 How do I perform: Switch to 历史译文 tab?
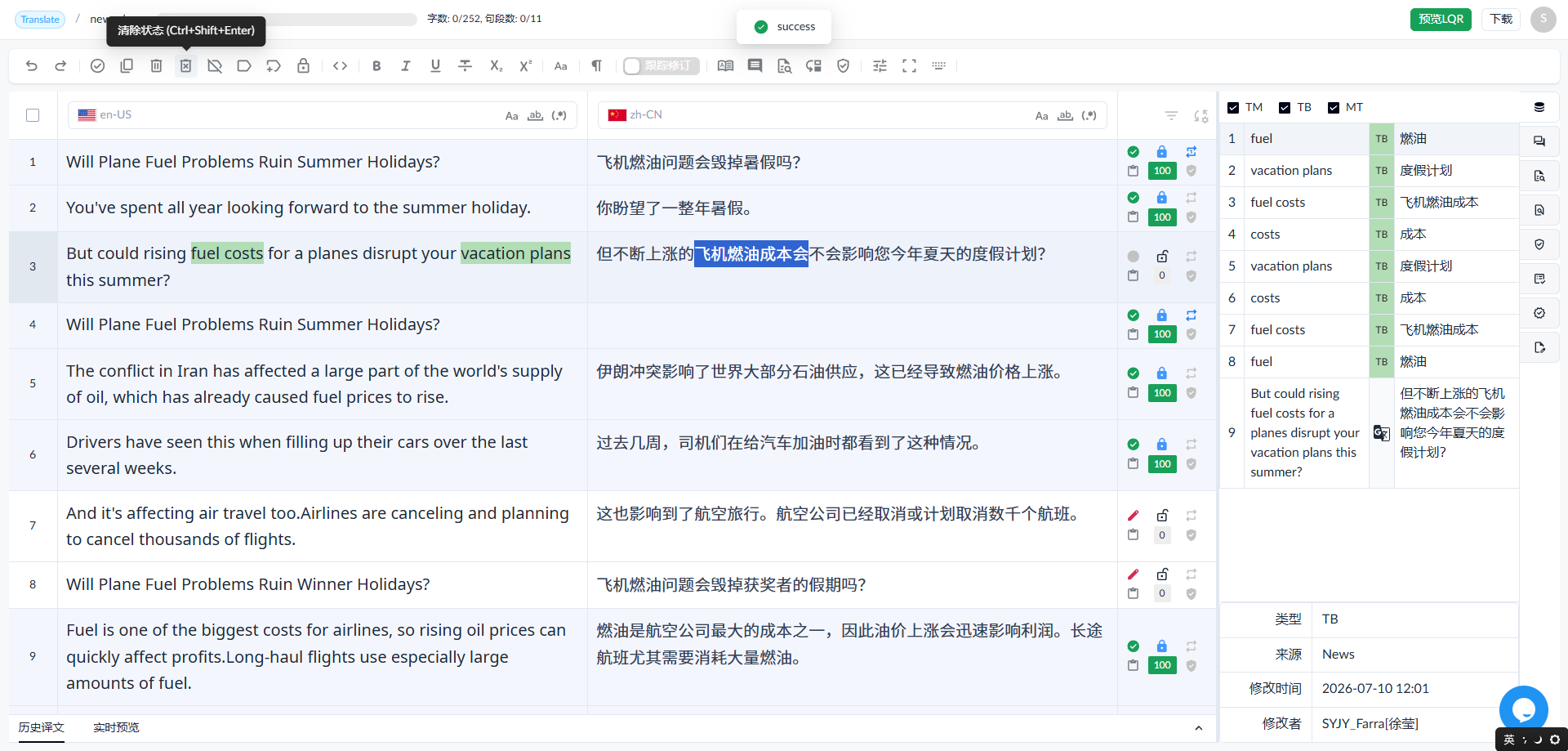coord(42,727)
